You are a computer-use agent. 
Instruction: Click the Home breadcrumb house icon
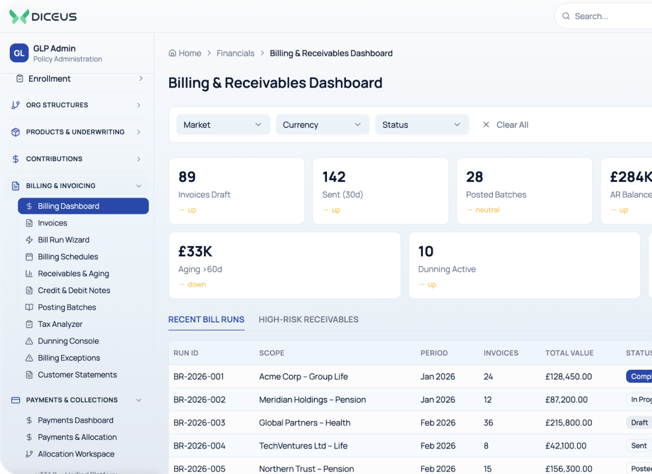172,53
